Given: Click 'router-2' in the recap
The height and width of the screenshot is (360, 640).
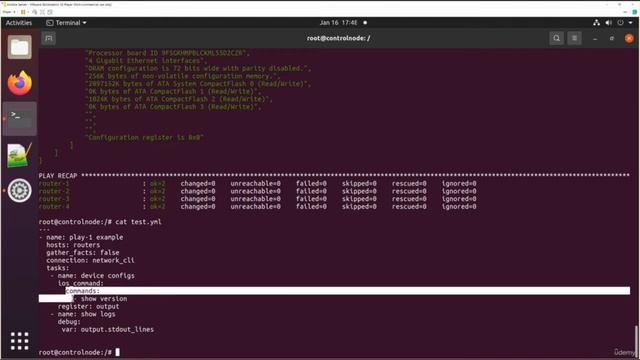Looking at the screenshot, I should (x=54, y=191).
